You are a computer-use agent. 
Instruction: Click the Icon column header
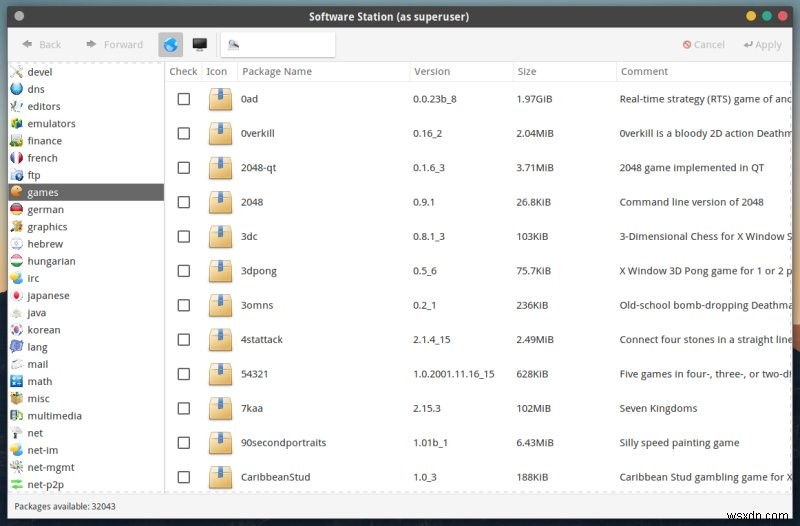[x=219, y=71]
